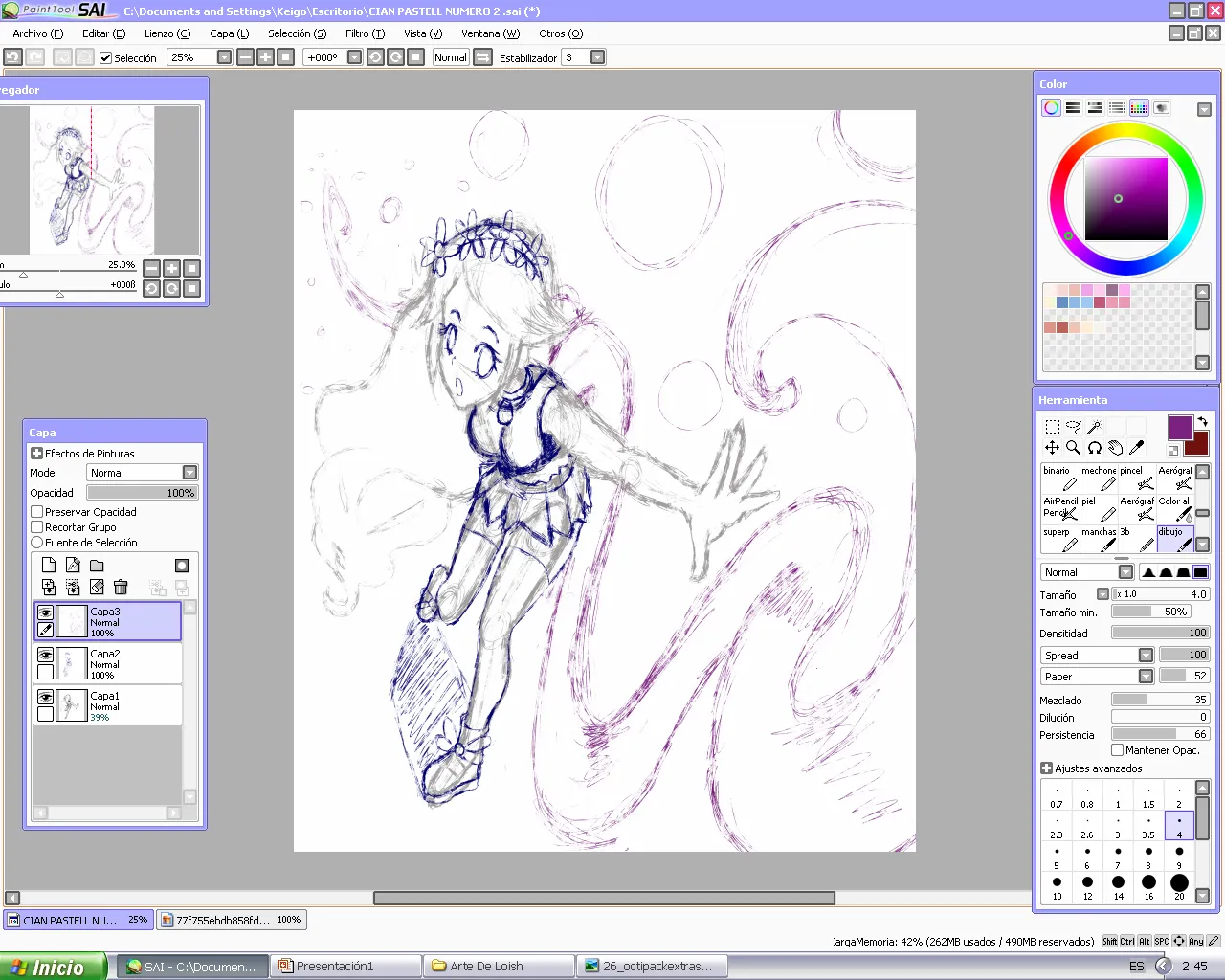The width and height of the screenshot is (1225, 980).
Task: Select the rectangular selection tool
Action: [1052, 427]
